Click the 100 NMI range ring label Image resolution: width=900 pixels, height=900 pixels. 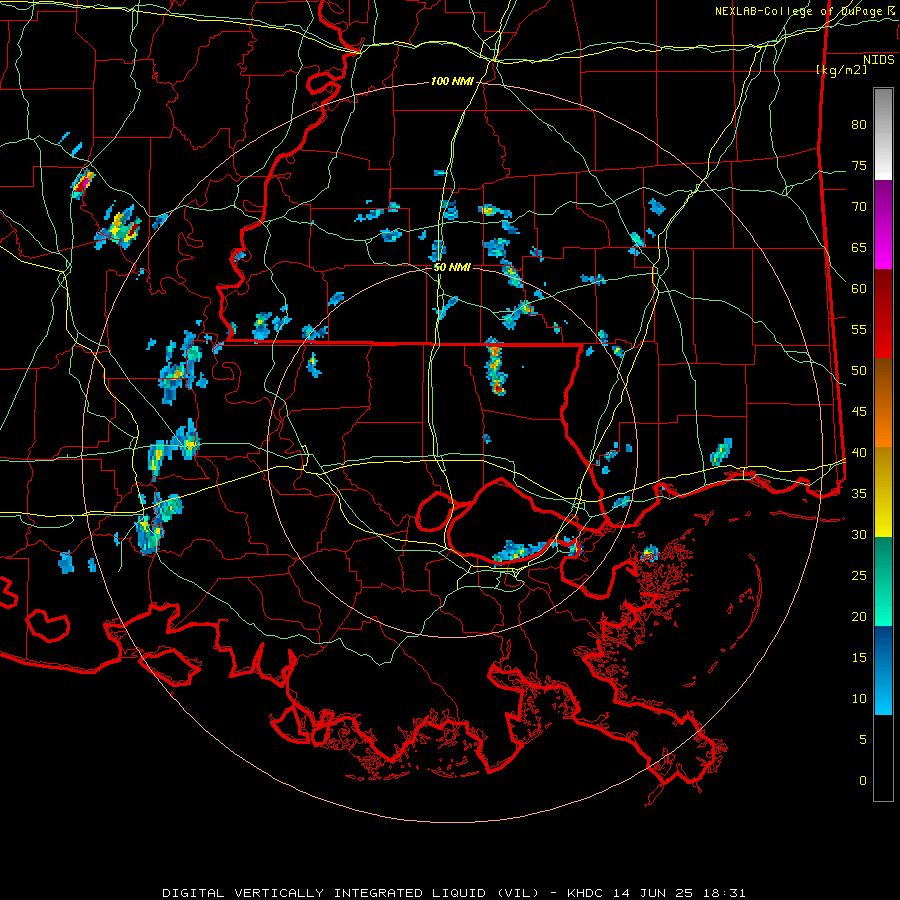(452, 82)
